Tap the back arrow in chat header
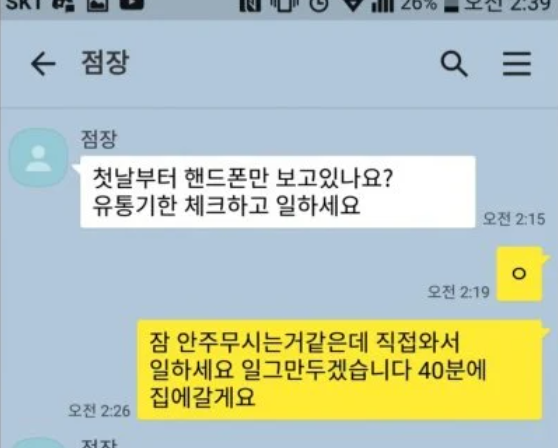Image resolution: width=558 pixels, height=448 pixels. point(43,64)
